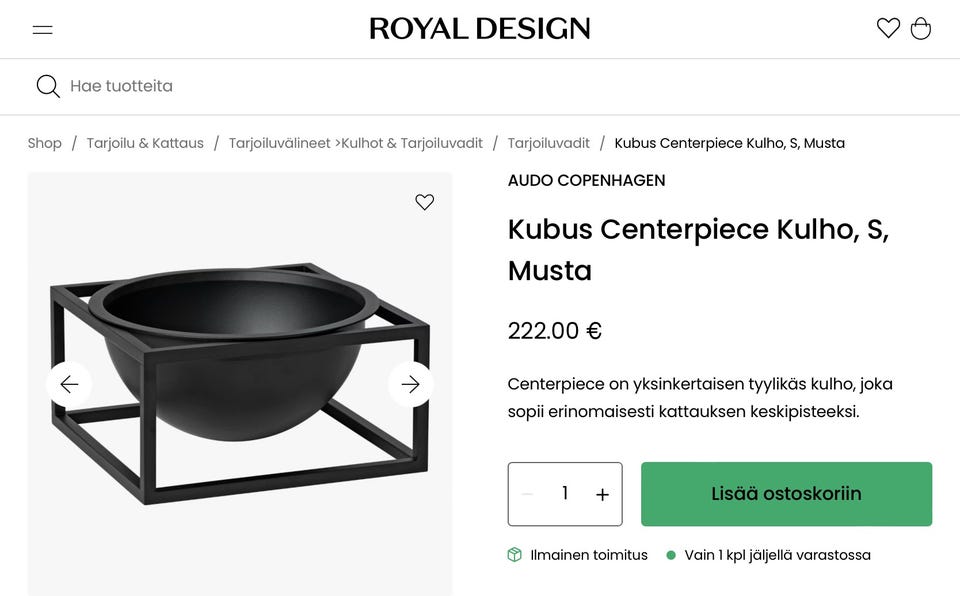The width and height of the screenshot is (960, 596).
Task: Click the Lisää ostoskoriin button
Action: 786,493
